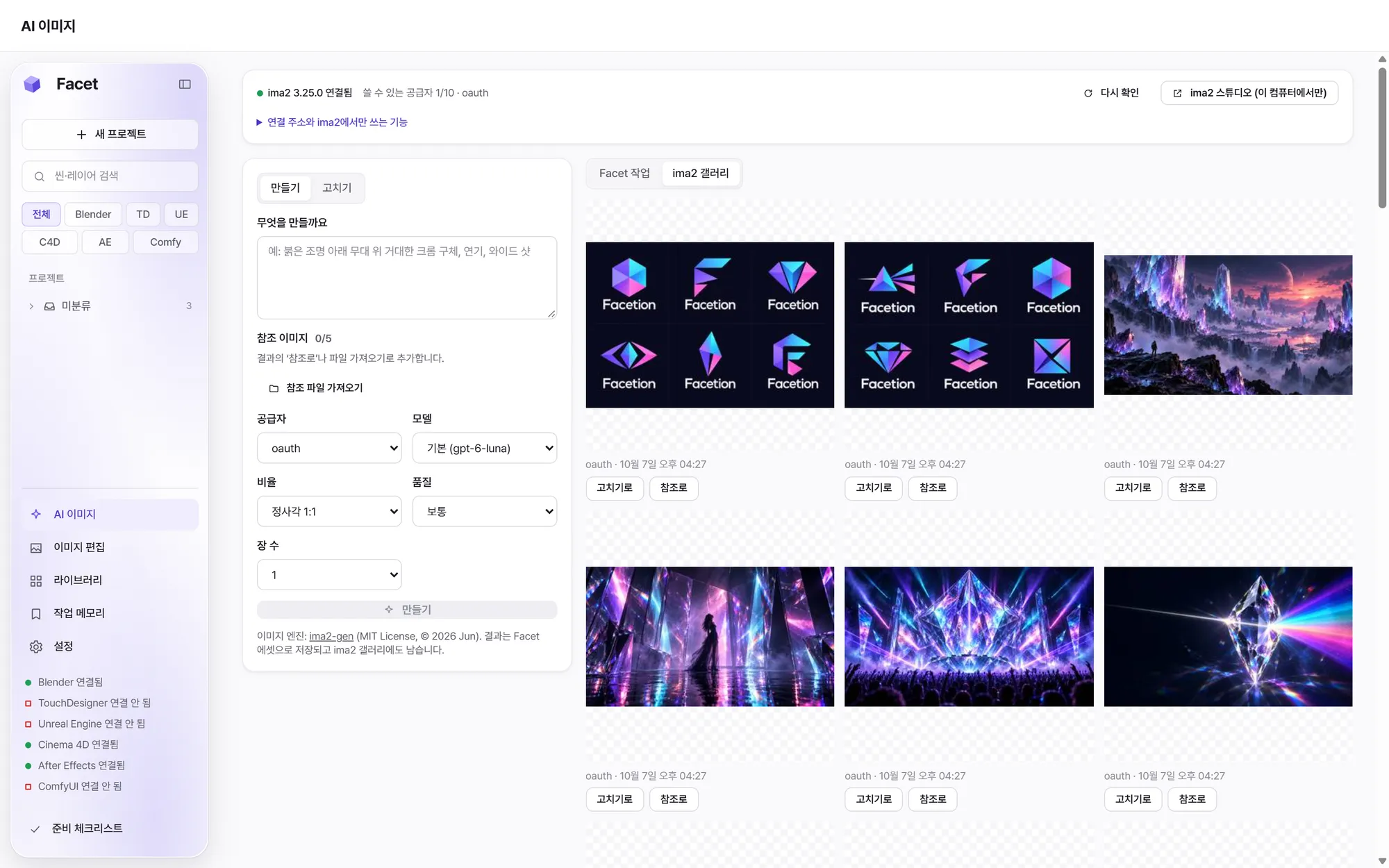Click the 만들기 generate button
Screen dimensions: 1389x868
pyautogui.click(x=407, y=609)
